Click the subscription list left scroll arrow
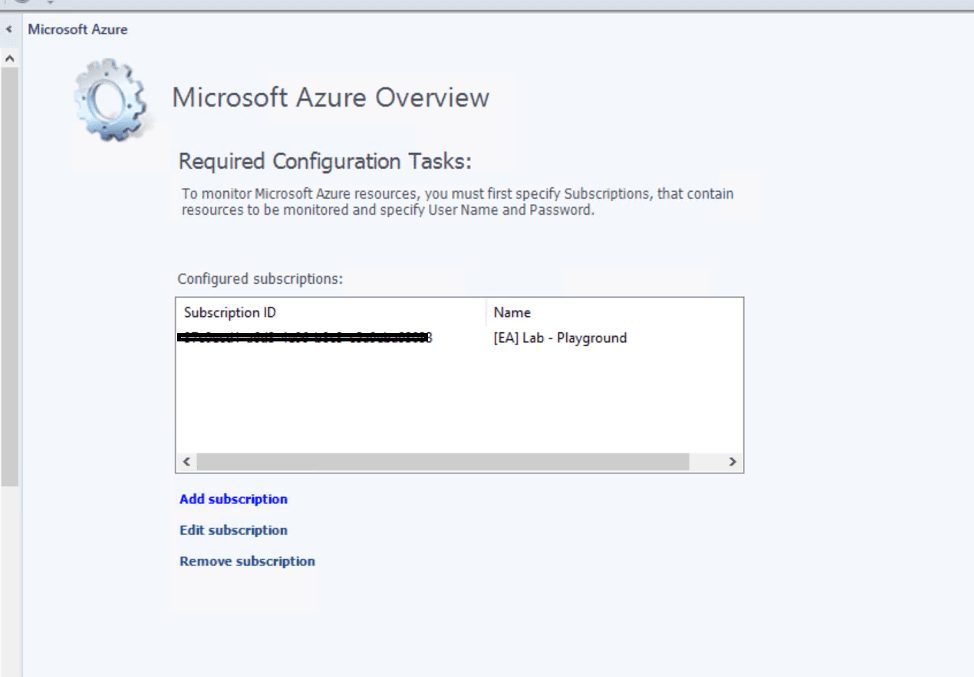This screenshot has height=677, width=974. 186,461
